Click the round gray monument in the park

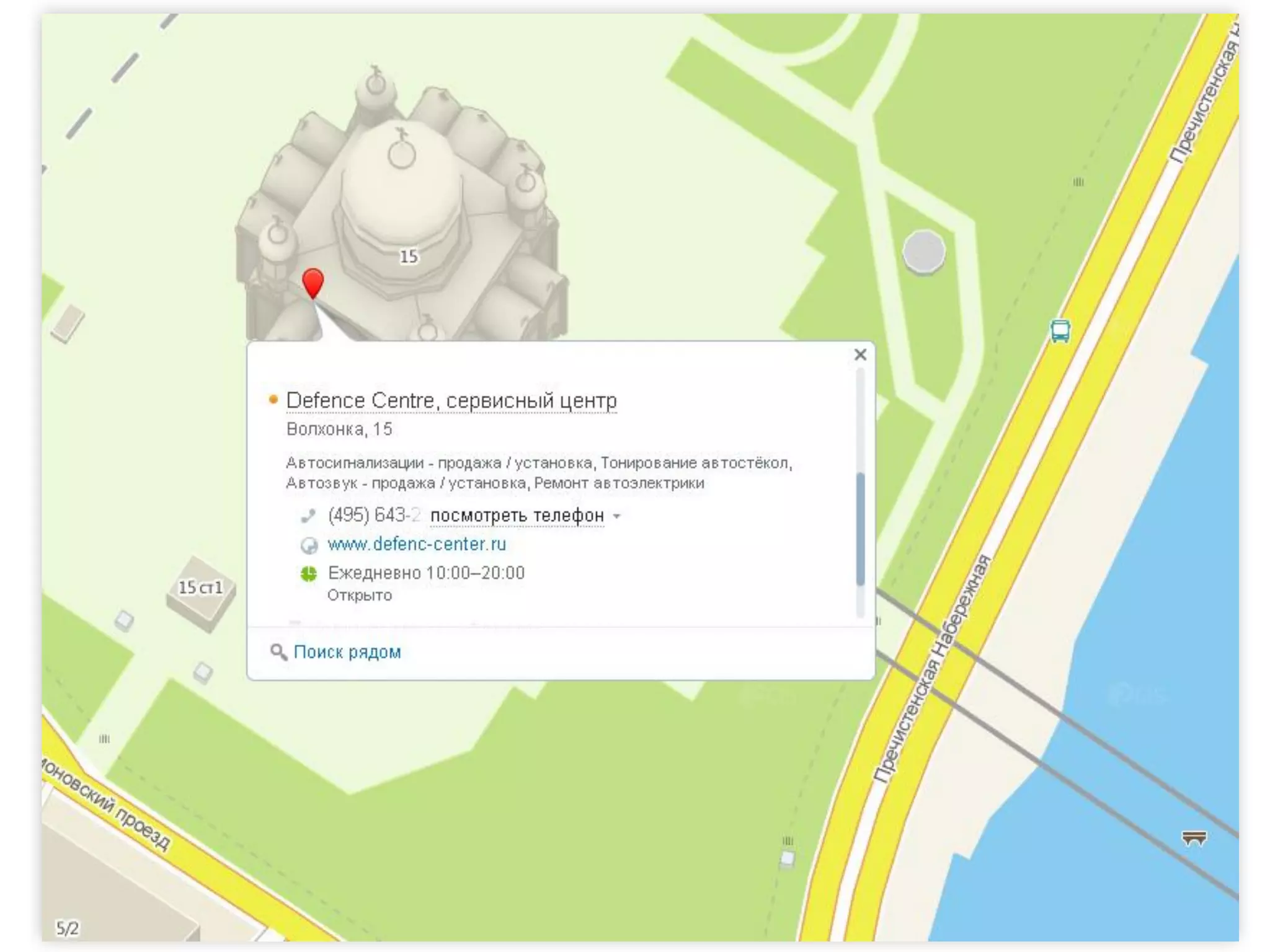point(924,252)
